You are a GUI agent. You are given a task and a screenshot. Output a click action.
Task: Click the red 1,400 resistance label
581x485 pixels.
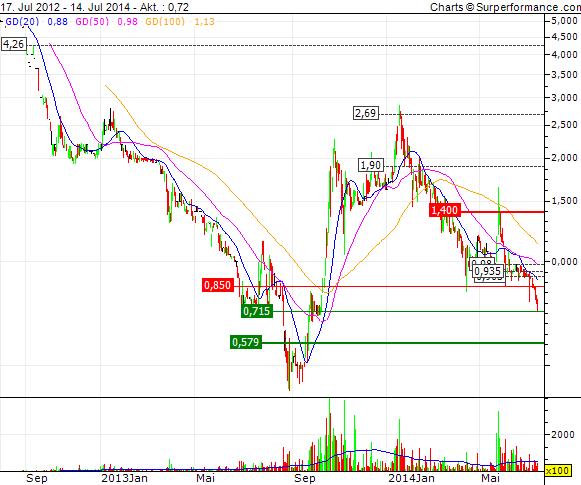[445, 210]
